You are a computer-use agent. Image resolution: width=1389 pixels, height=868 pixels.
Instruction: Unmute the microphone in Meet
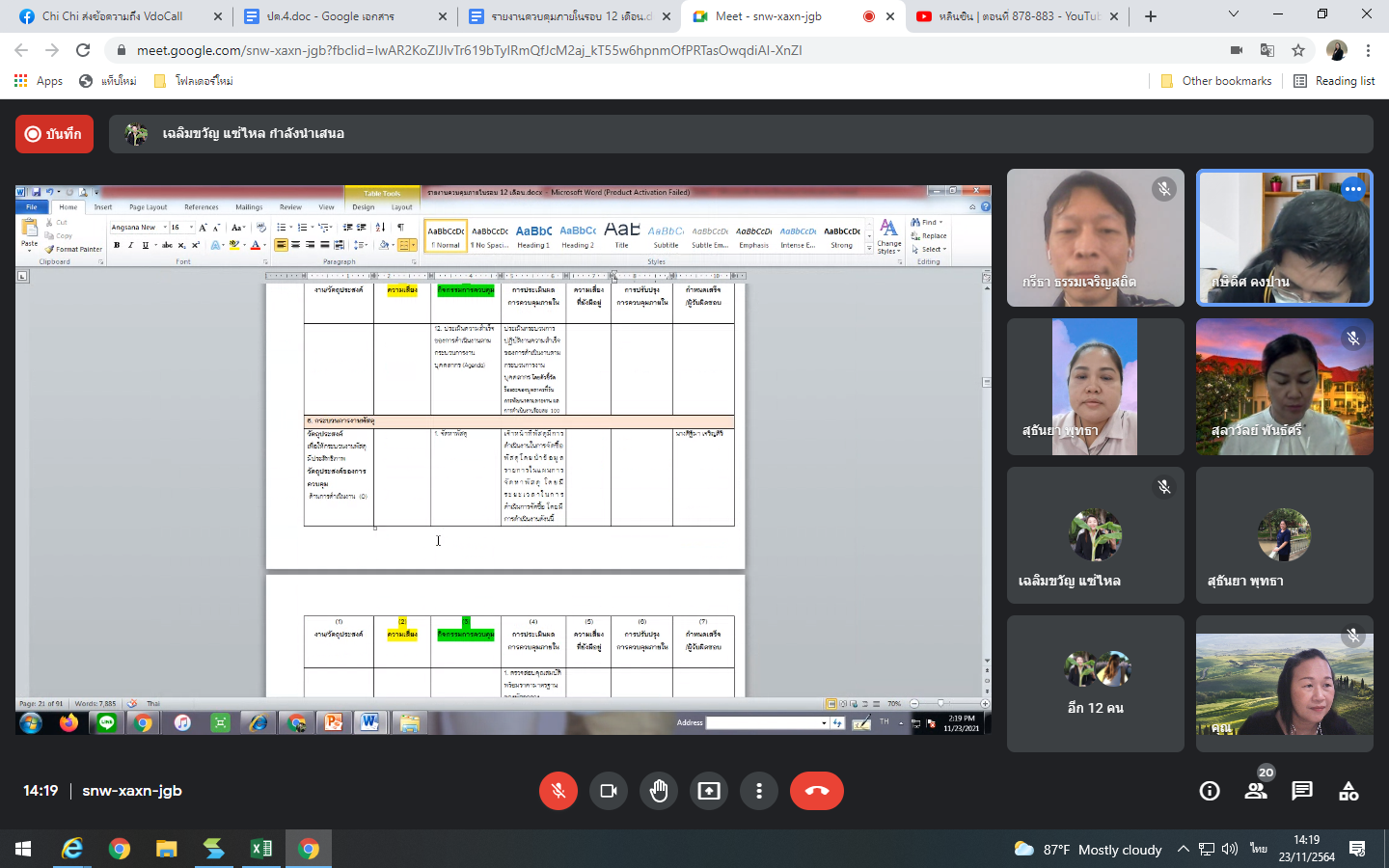click(x=558, y=791)
